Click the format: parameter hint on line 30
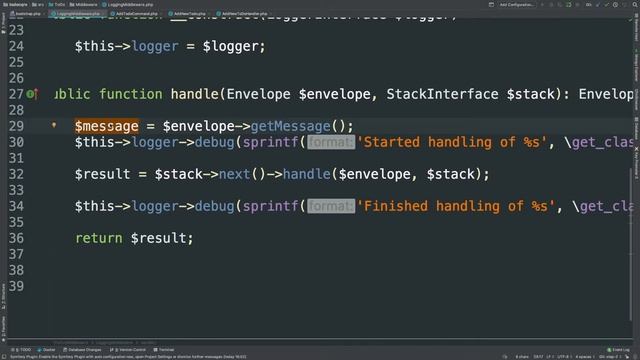The image size is (640, 360). (x=331, y=142)
